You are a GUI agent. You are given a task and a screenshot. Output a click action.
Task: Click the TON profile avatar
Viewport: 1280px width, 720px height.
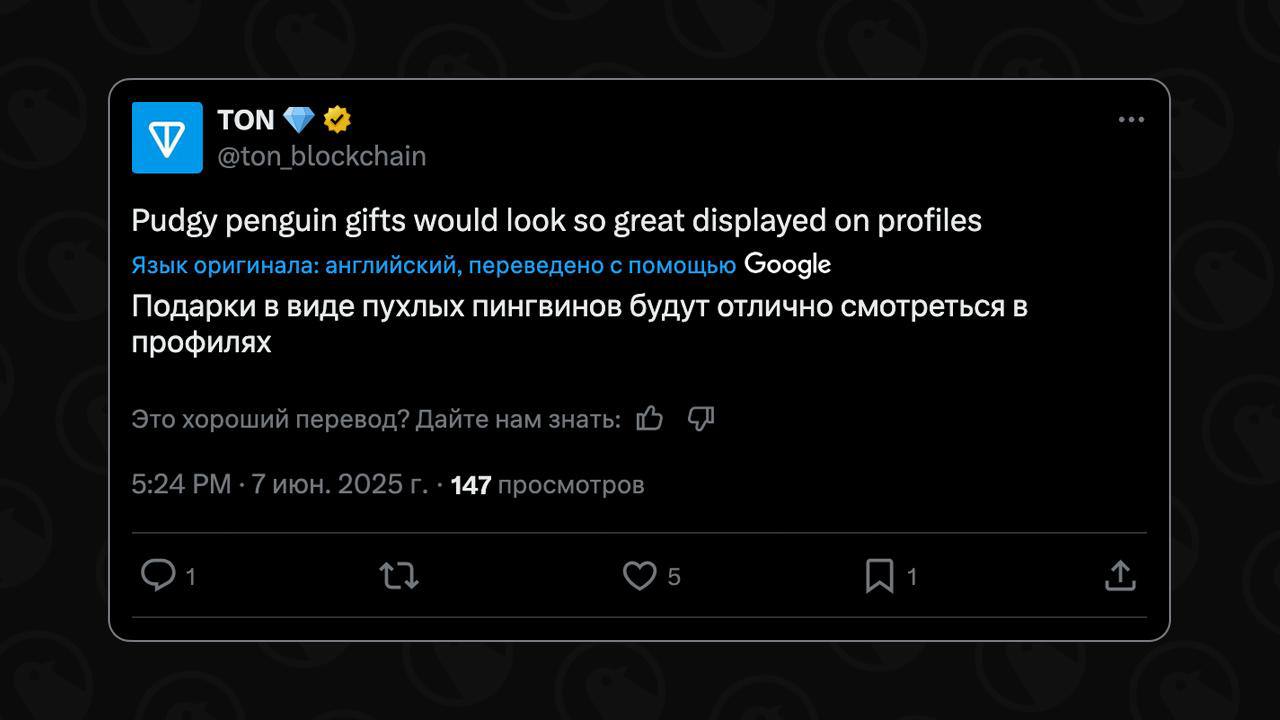[167, 138]
